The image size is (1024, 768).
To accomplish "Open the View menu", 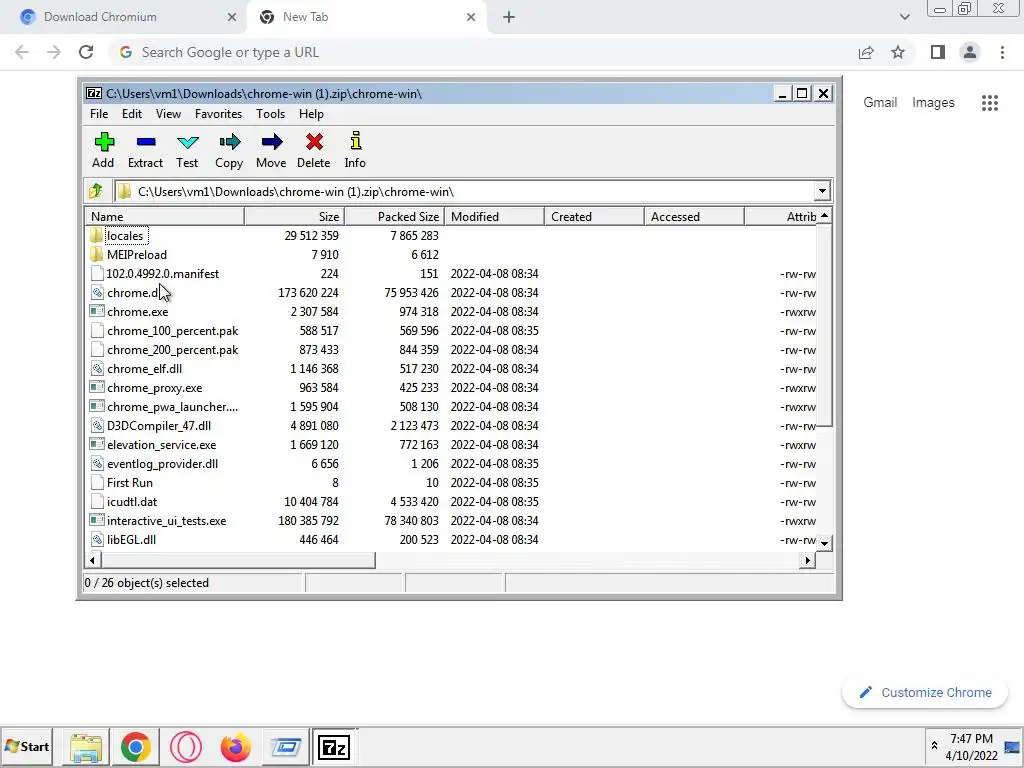I will pyautogui.click(x=168, y=114).
